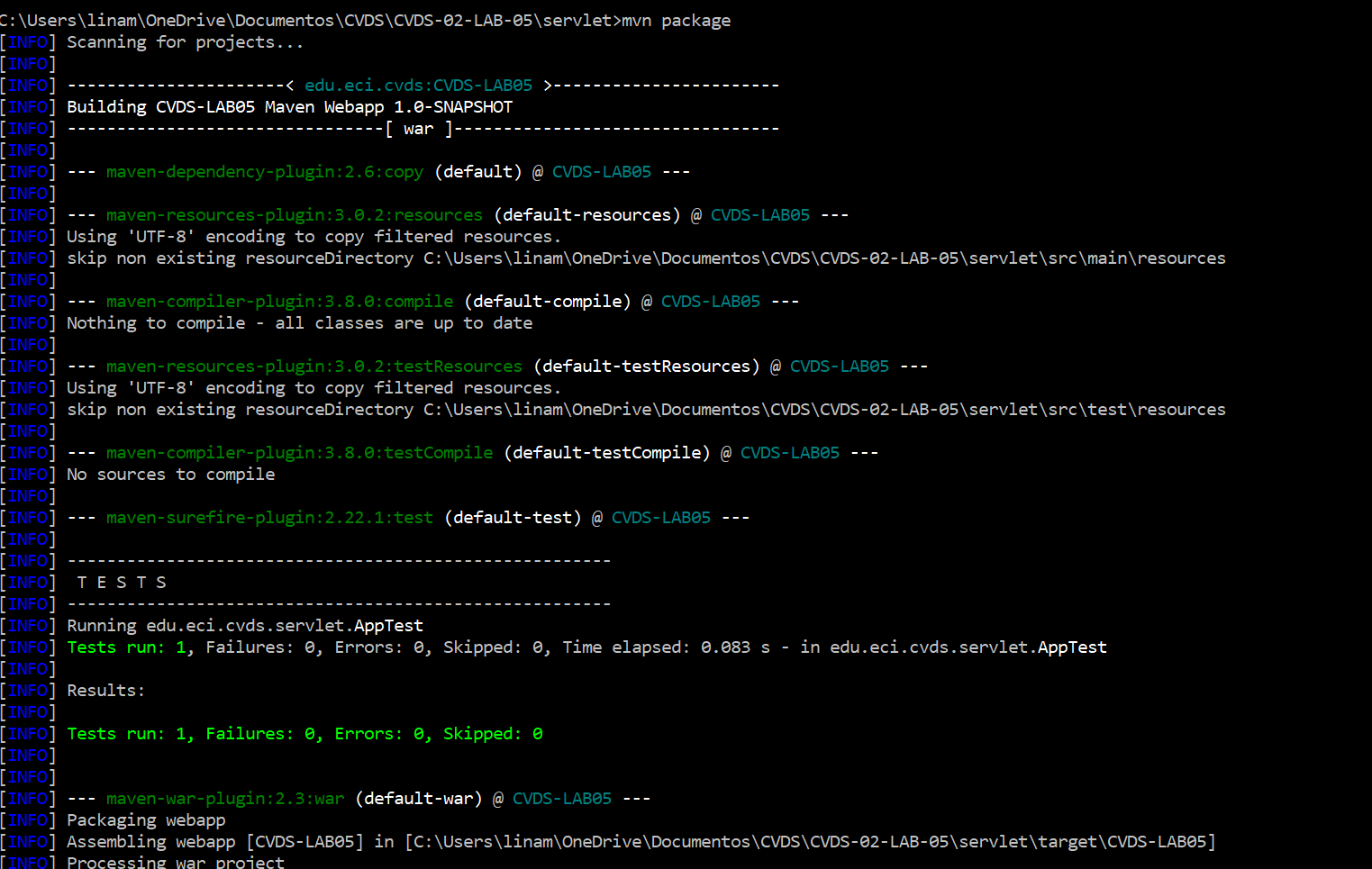Click the Scanning for projects line
Image resolution: width=1372 pixels, height=869 pixels.
185,41
